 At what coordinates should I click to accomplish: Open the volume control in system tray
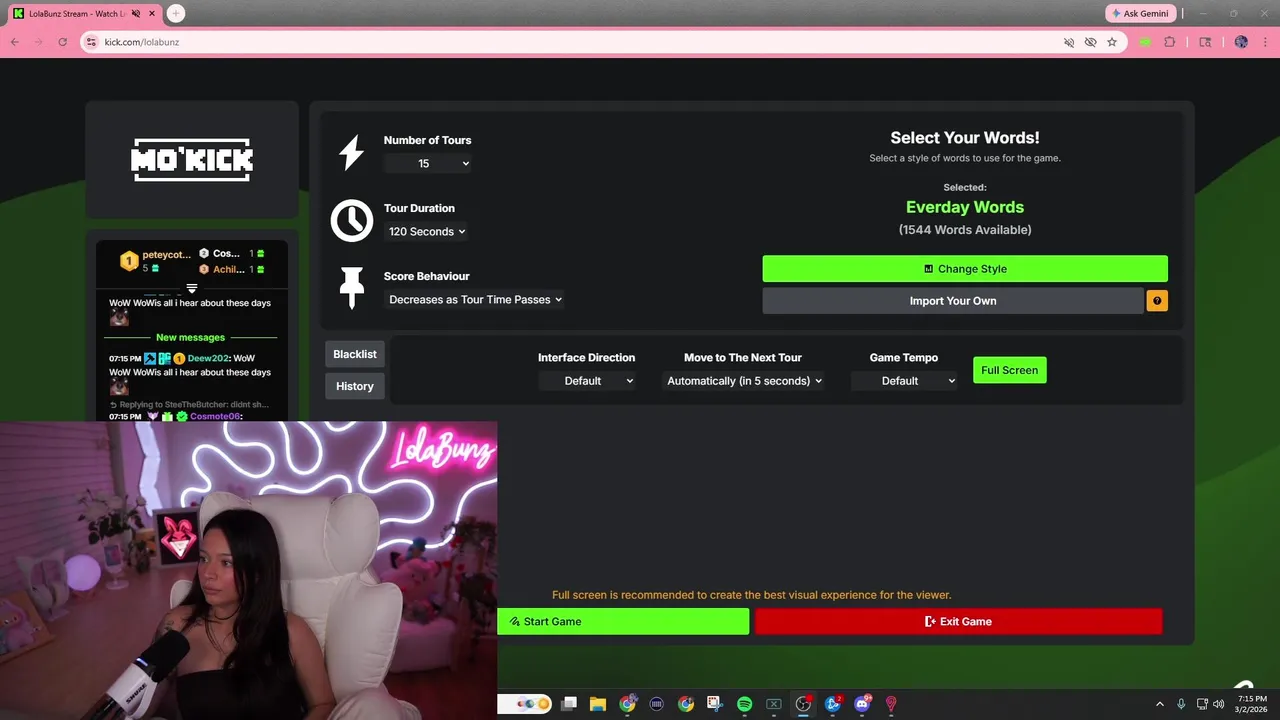[1218, 704]
